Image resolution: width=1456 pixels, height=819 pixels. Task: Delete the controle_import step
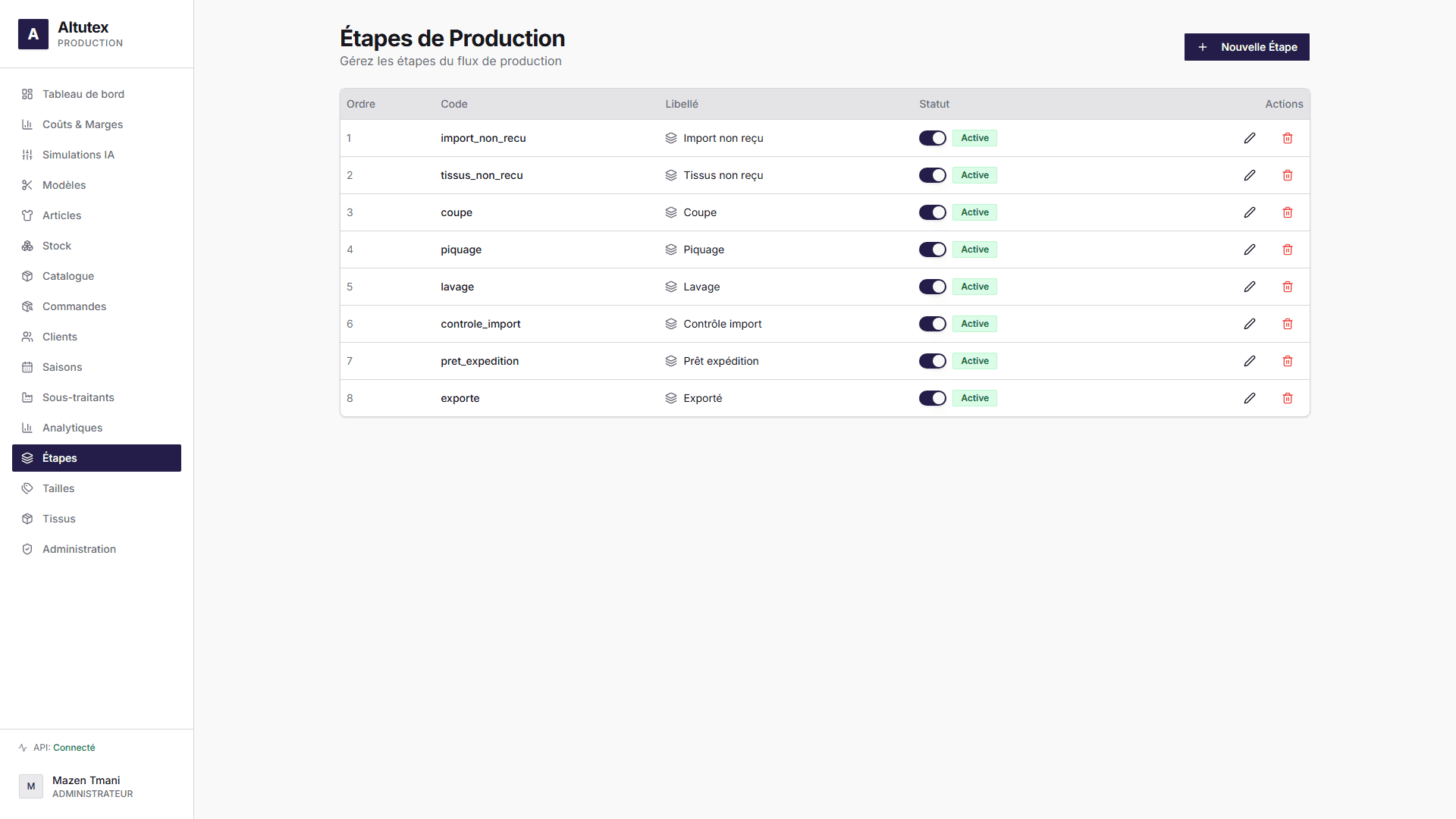(1288, 324)
